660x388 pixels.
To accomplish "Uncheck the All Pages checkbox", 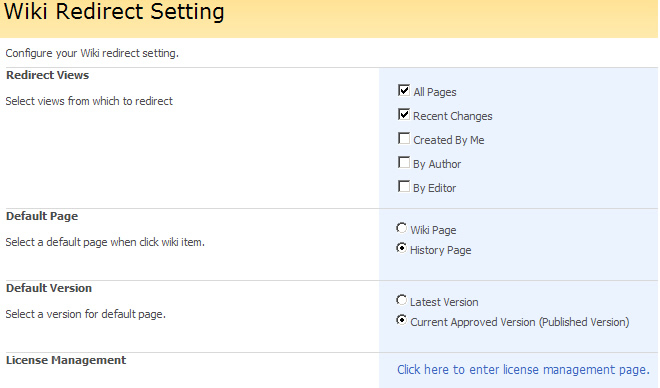I will [404, 90].
